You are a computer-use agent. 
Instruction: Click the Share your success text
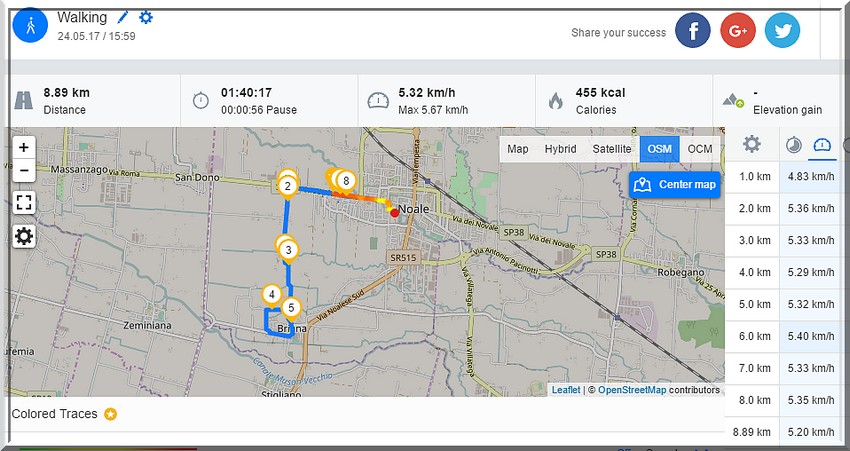pos(619,33)
